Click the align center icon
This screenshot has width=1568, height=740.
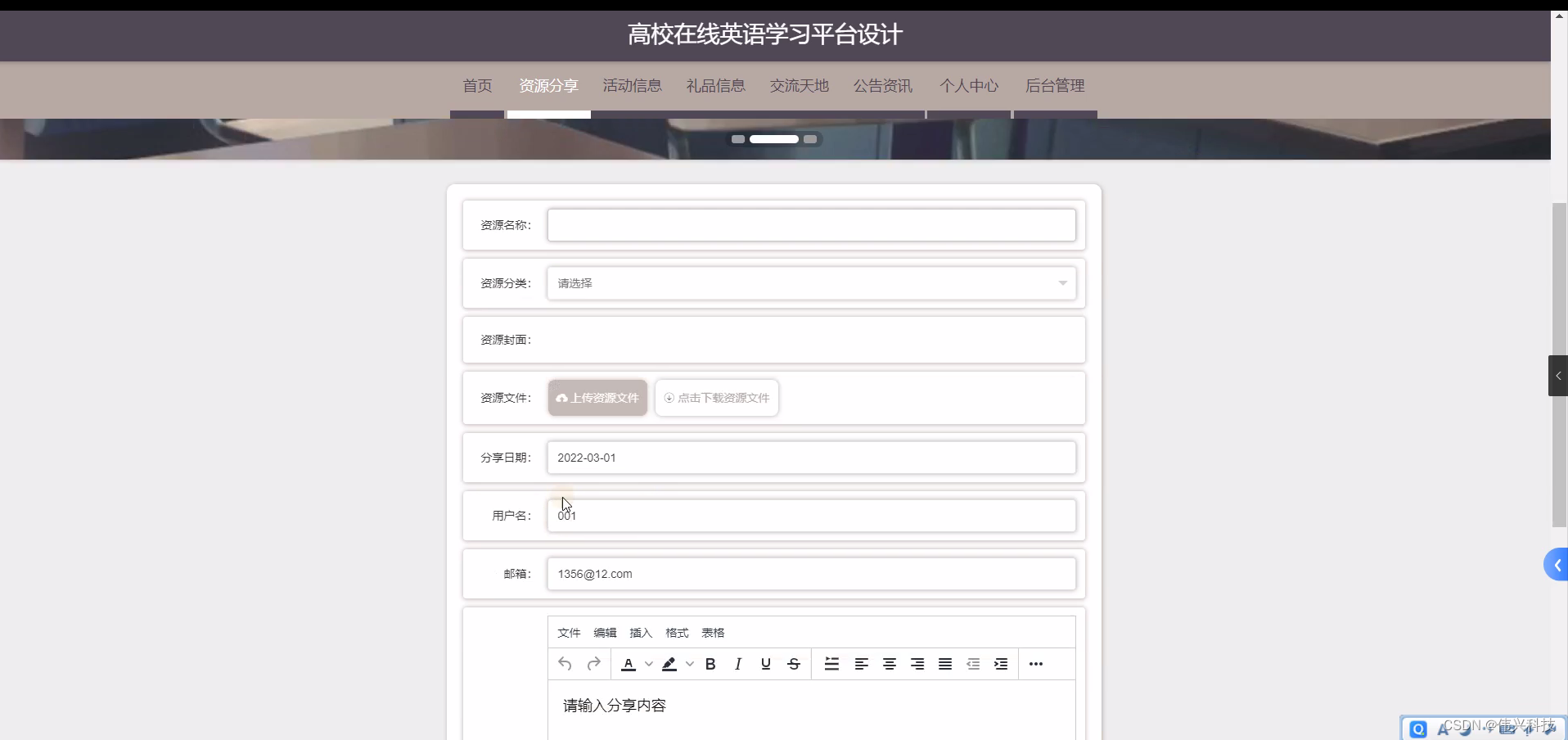889,664
